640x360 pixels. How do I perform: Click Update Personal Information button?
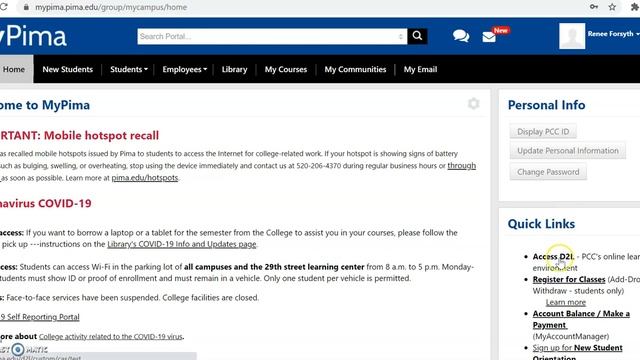[x=568, y=151]
